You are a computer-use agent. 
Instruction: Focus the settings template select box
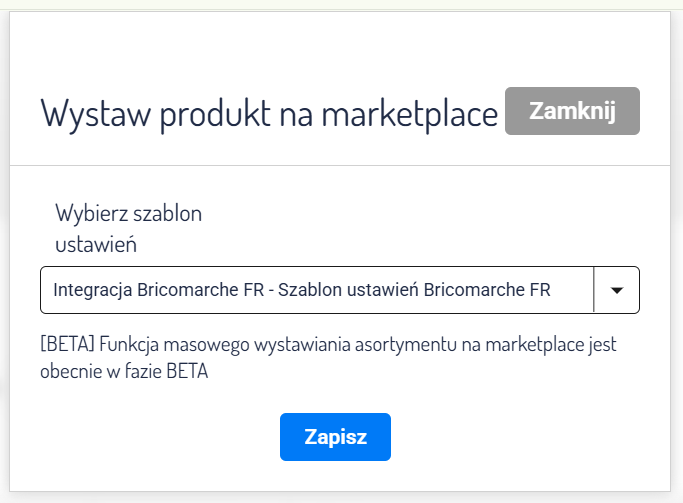[x=318, y=290]
